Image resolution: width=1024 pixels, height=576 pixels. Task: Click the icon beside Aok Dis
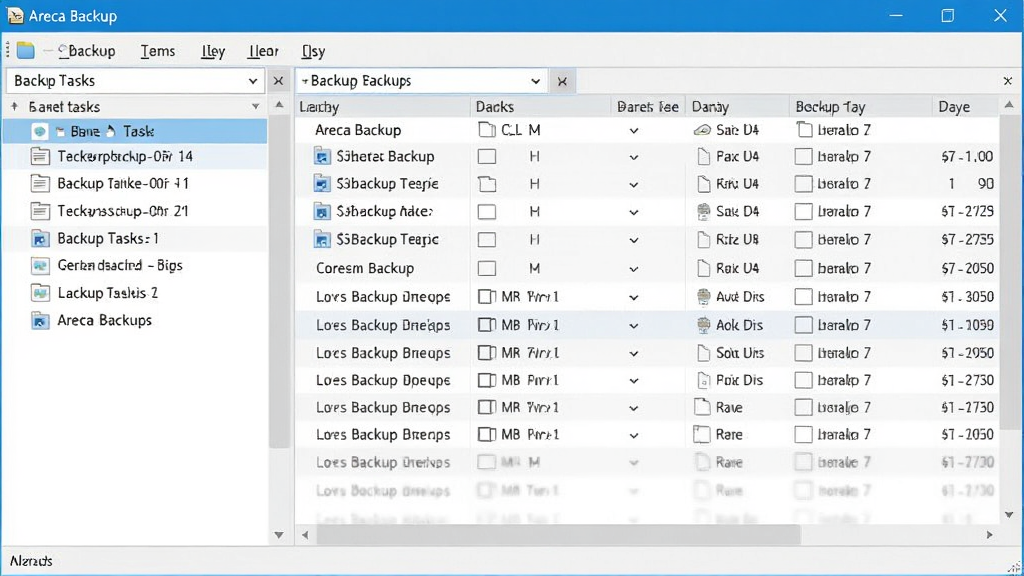click(x=703, y=325)
